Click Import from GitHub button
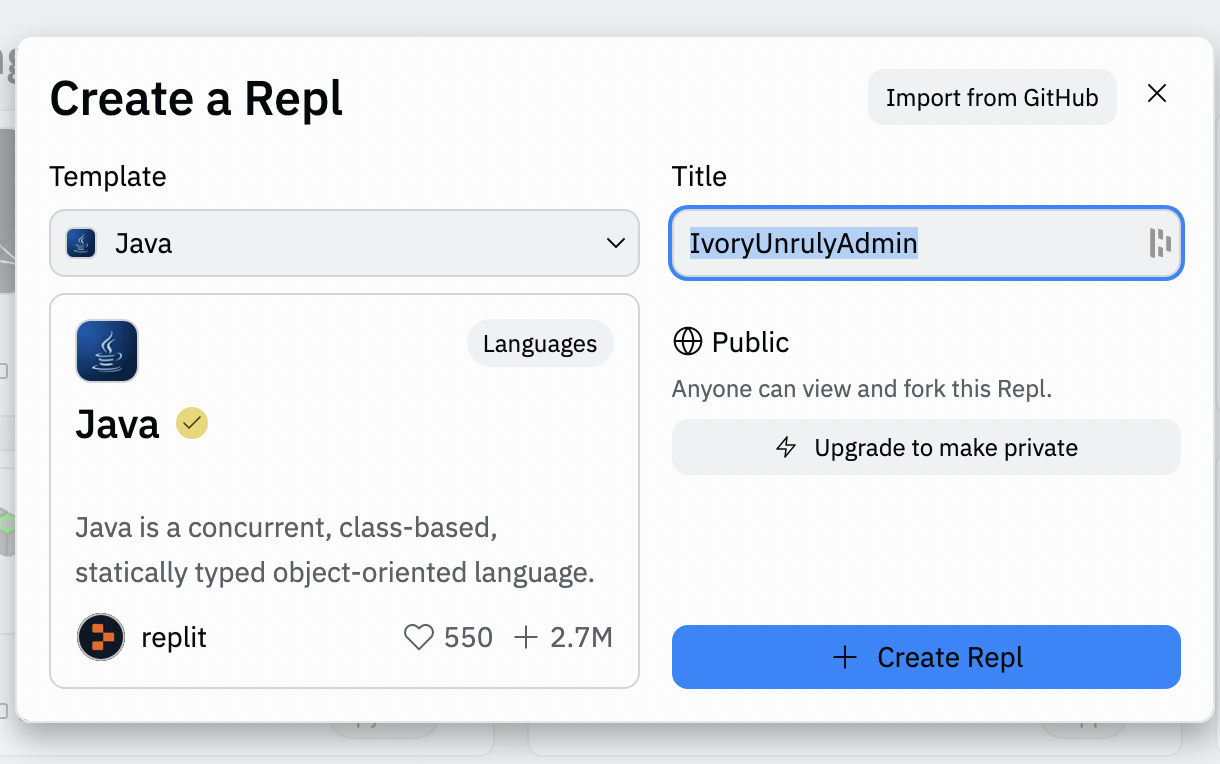Viewport: 1220px width, 764px height. pos(992,97)
